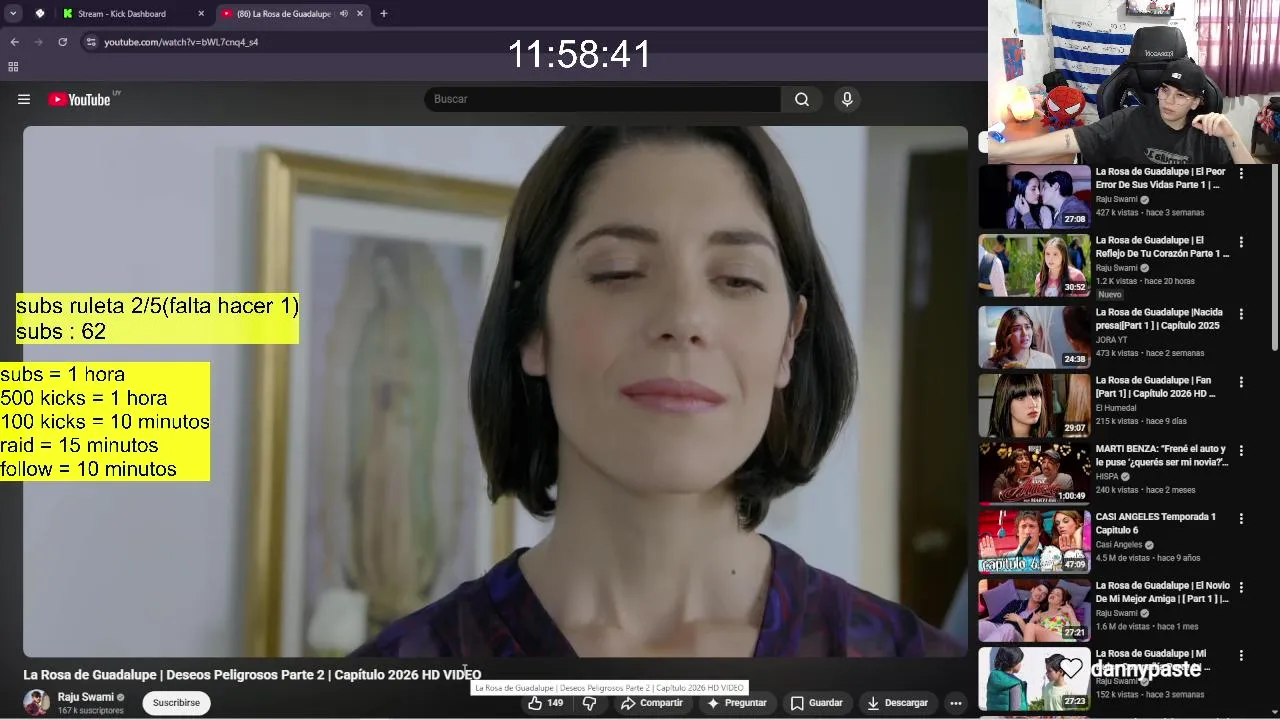
Task: Open the Raju Swami channel name link
Action: click(86, 697)
